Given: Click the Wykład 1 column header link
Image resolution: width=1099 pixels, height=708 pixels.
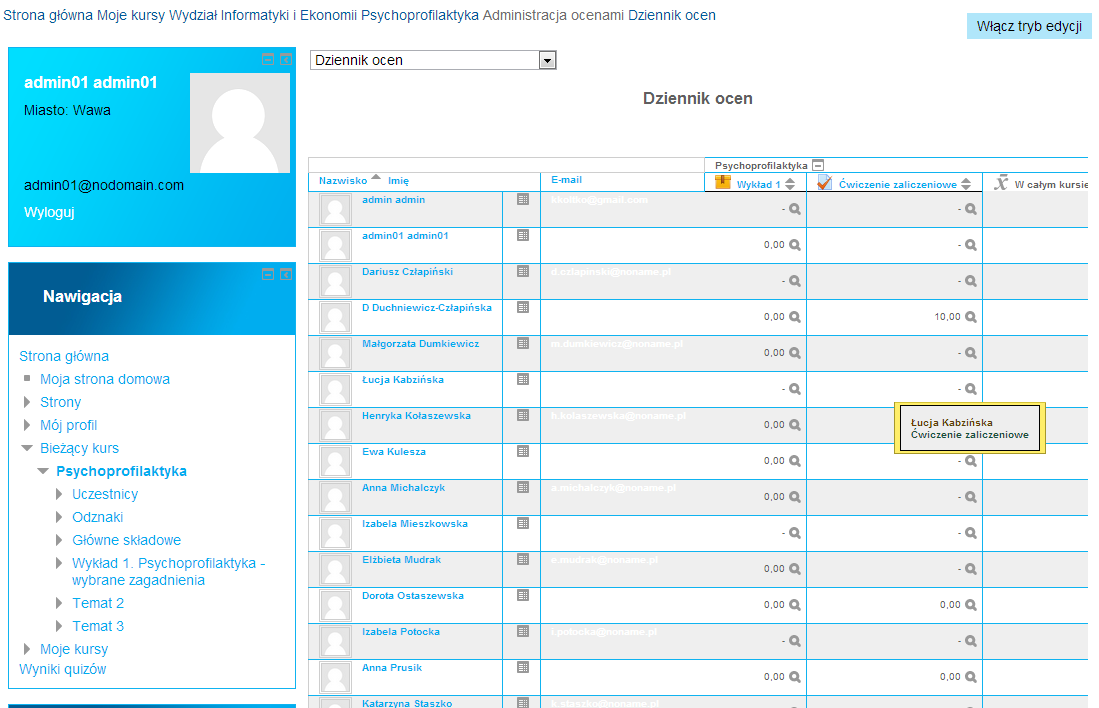Looking at the screenshot, I should pyautogui.click(x=758, y=184).
